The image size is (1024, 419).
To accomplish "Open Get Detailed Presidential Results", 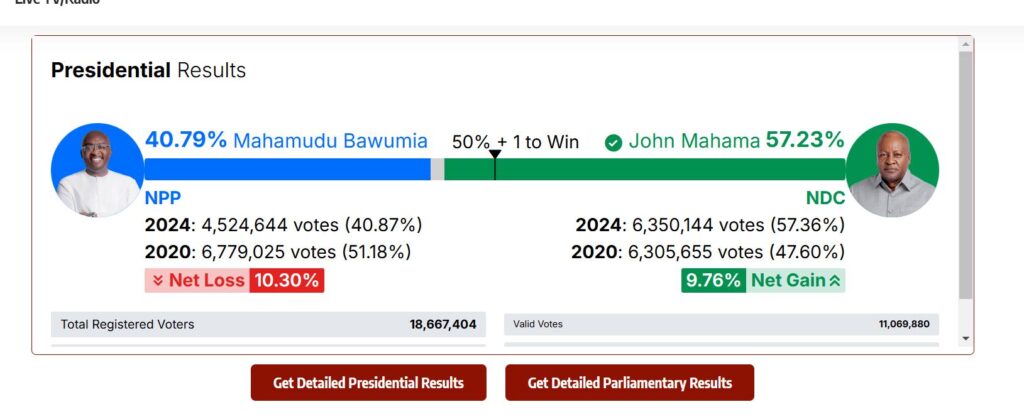I will (368, 382).
